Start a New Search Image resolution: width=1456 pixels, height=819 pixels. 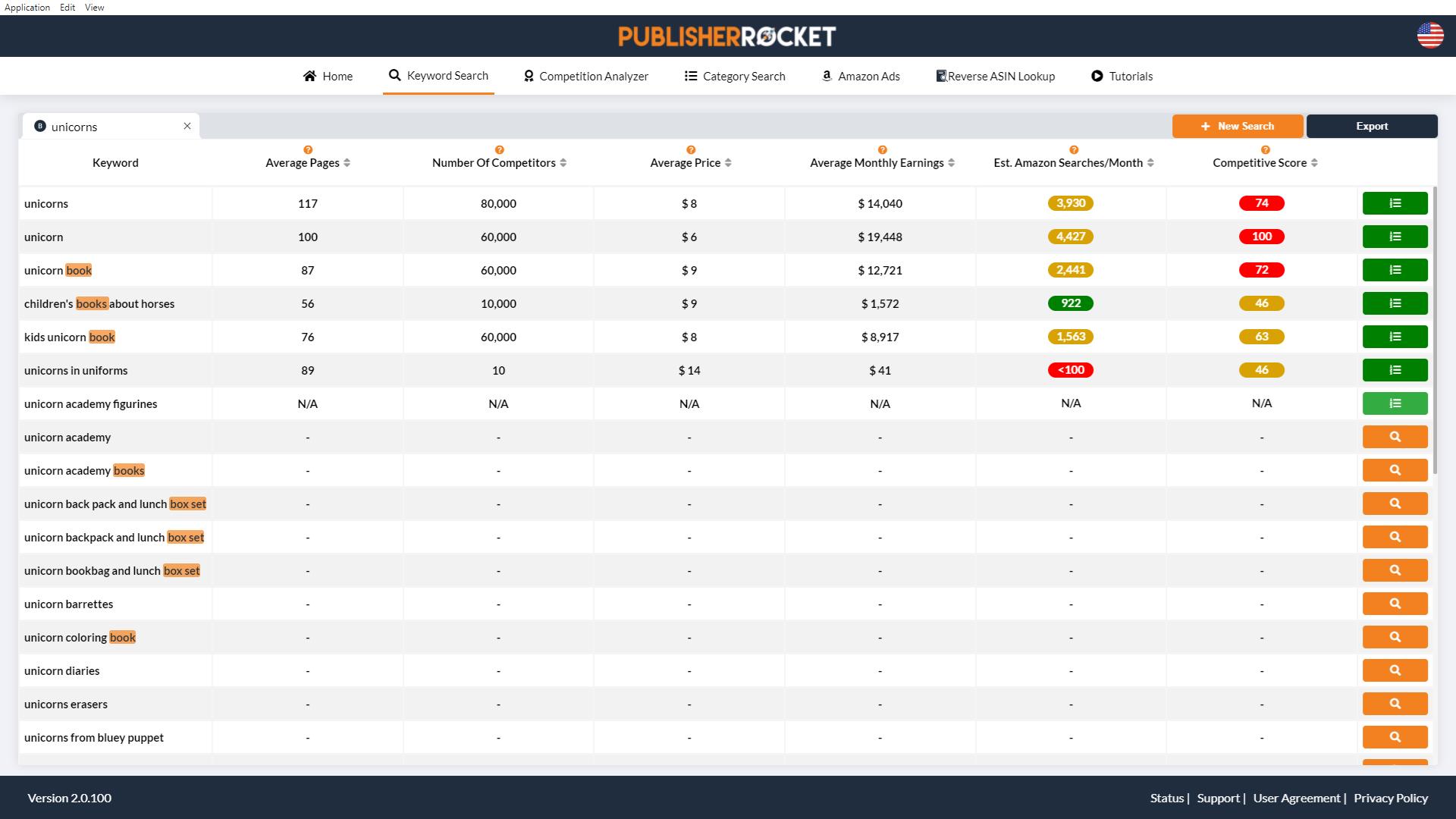pos(1238,126)
